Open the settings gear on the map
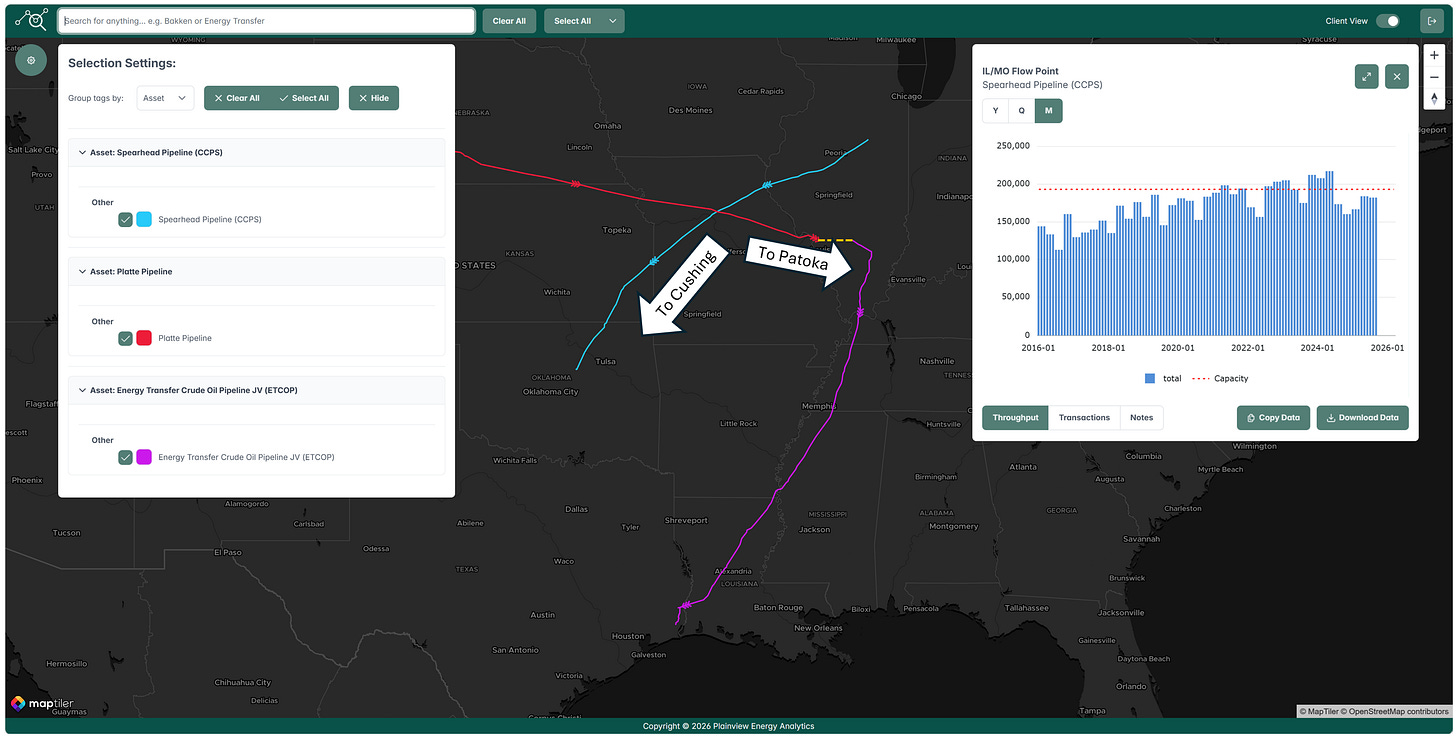The image size is (1456, 737). pos(31,60)
